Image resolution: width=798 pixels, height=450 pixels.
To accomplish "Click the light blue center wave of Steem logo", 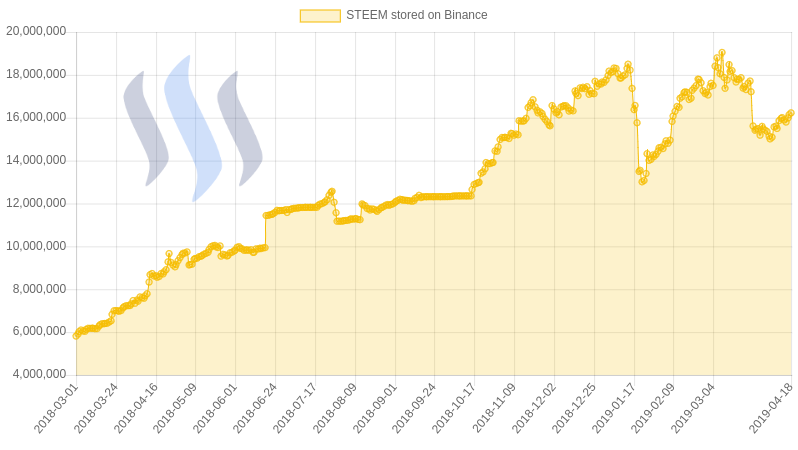I will coord(192,128).
